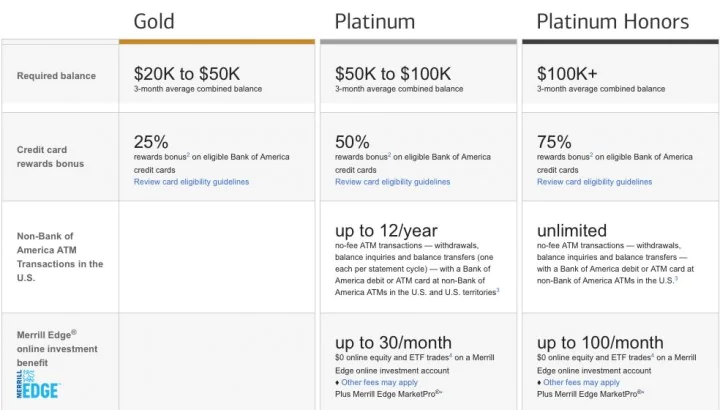720x410 pixels.
Task: Click the Required balance row label
Action: coord(56,76)
